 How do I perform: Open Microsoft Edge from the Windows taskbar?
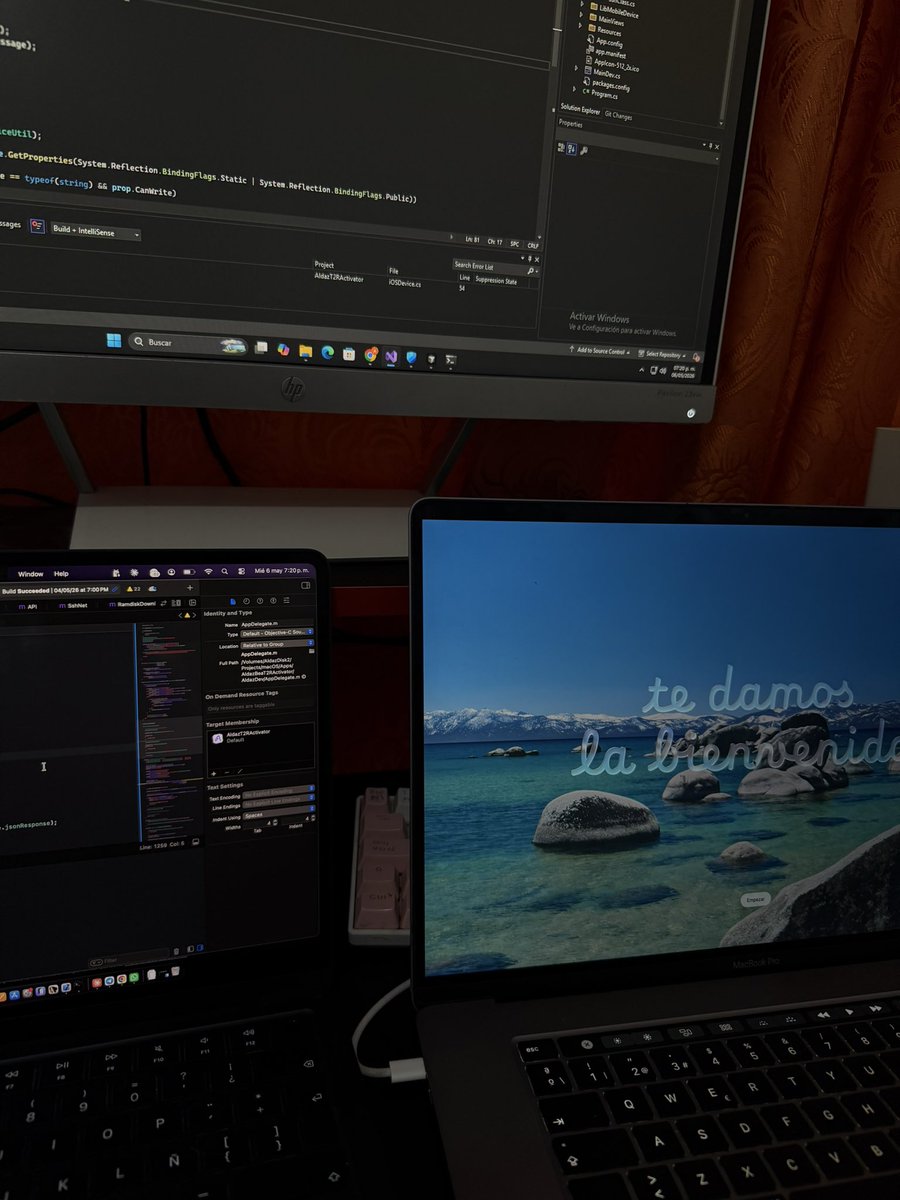click(328, 351)
